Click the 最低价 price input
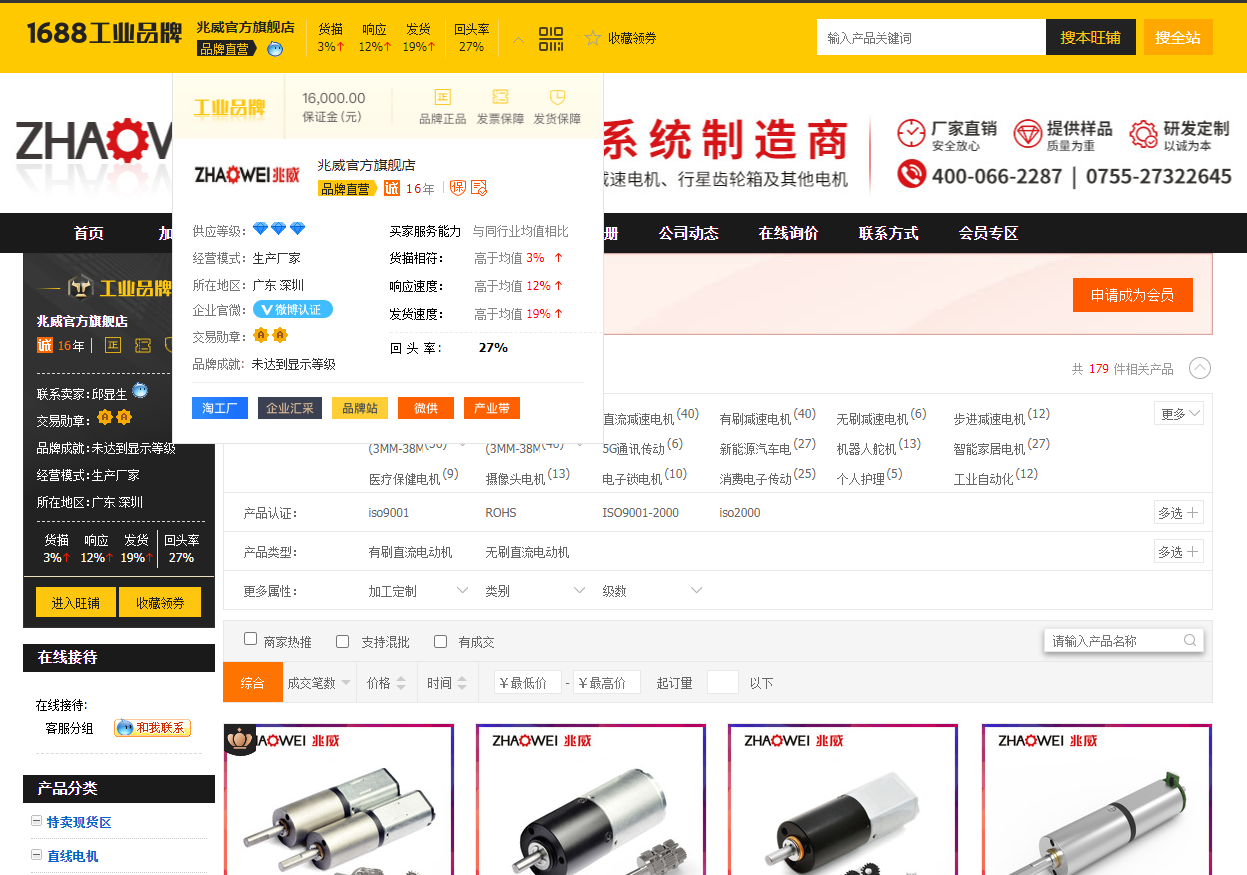The width and height of the screenshot is (1247, 875). pos(528,683)
